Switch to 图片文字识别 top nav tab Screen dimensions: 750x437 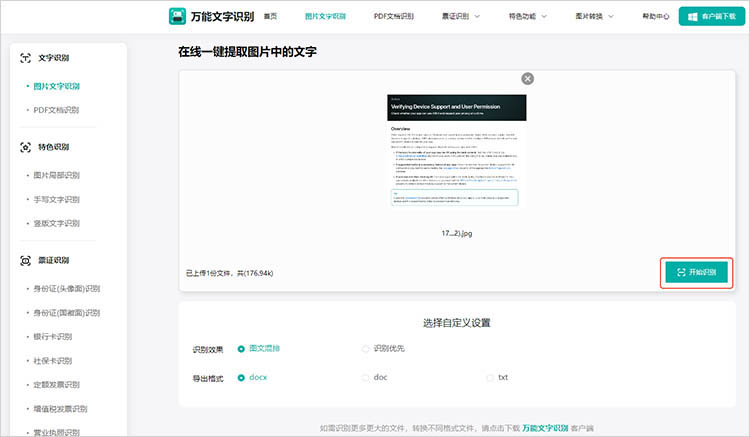pyautogui.click(x=325, y=16)
